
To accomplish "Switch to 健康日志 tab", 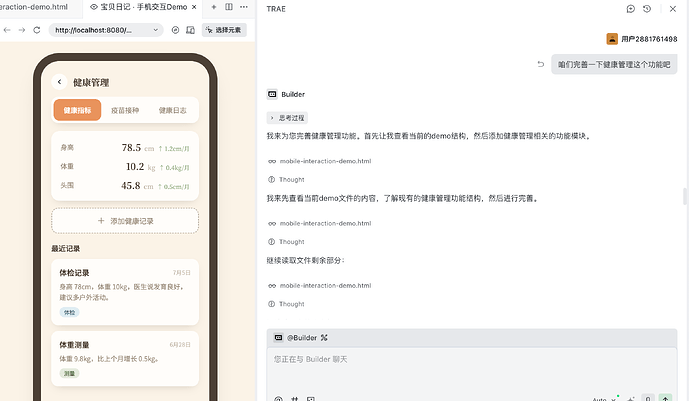I will point(172,110).
